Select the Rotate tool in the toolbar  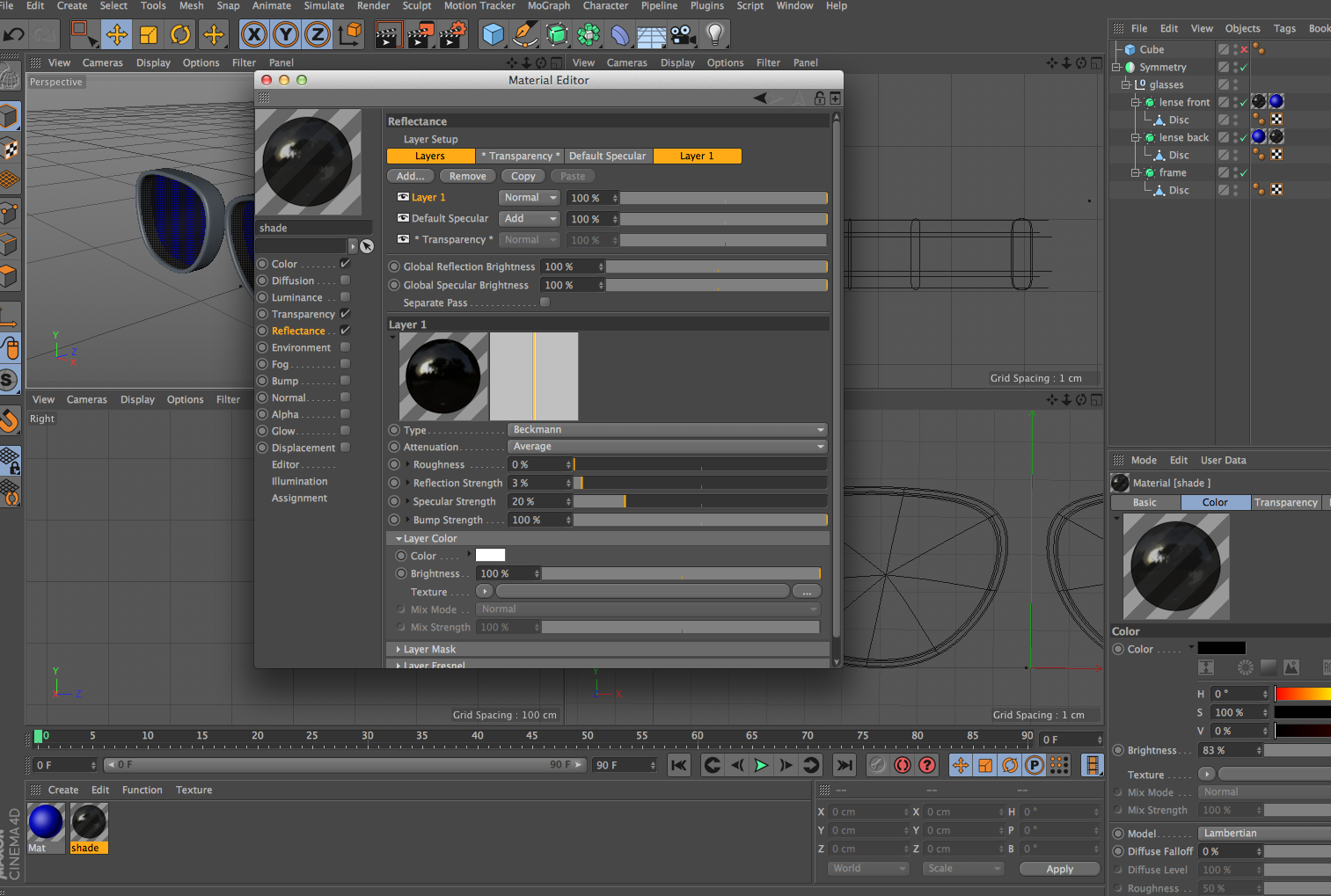click(180, 35)
